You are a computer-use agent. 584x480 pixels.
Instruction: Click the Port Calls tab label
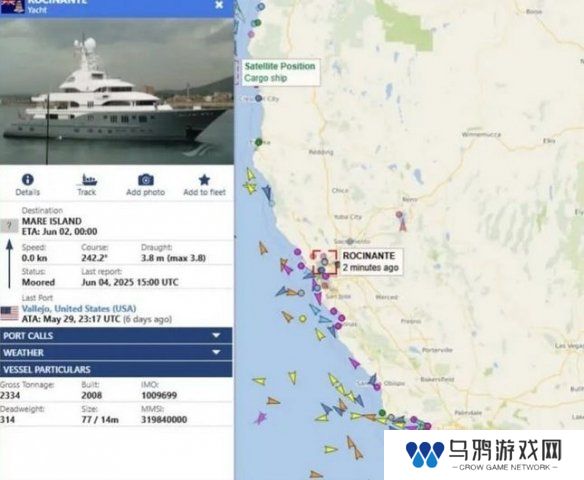click(28, 336)
